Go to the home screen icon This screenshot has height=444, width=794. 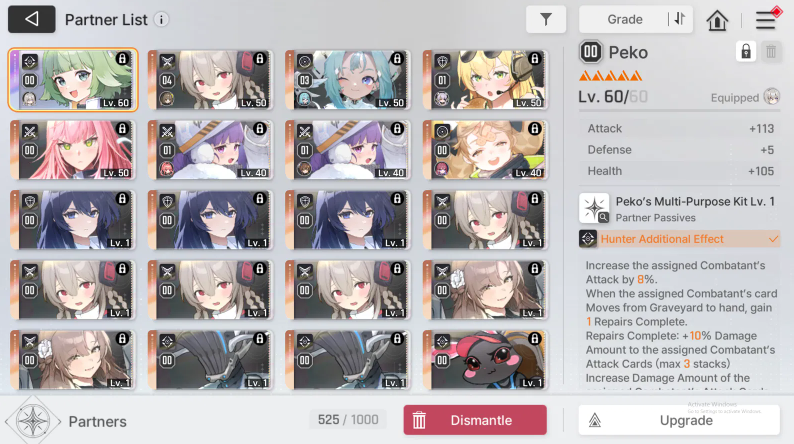(x=717, y=20)
